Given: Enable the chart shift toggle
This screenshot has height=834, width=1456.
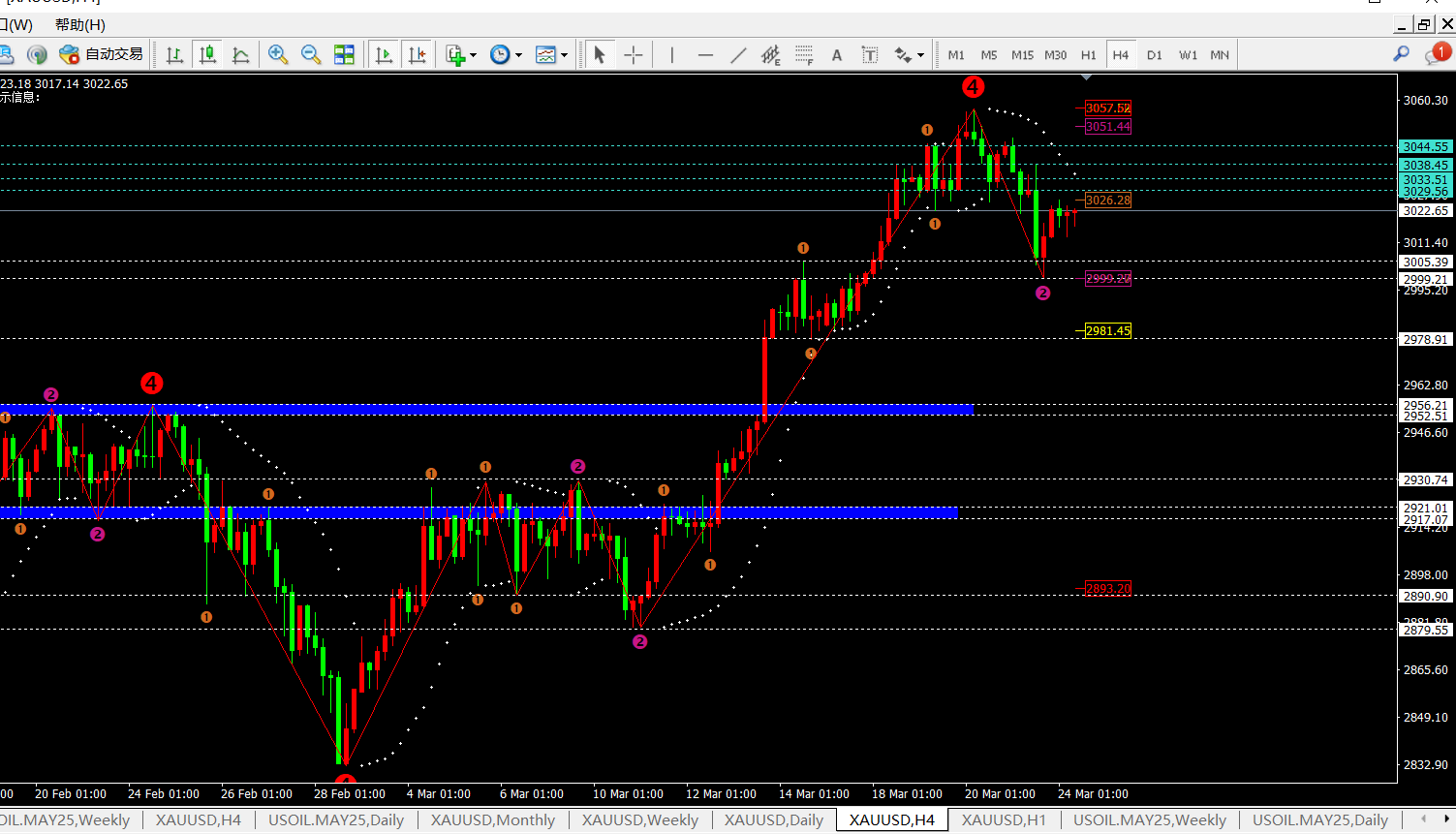Looking at the screenshot, I should pyautogui.click(x=417, y=55).
